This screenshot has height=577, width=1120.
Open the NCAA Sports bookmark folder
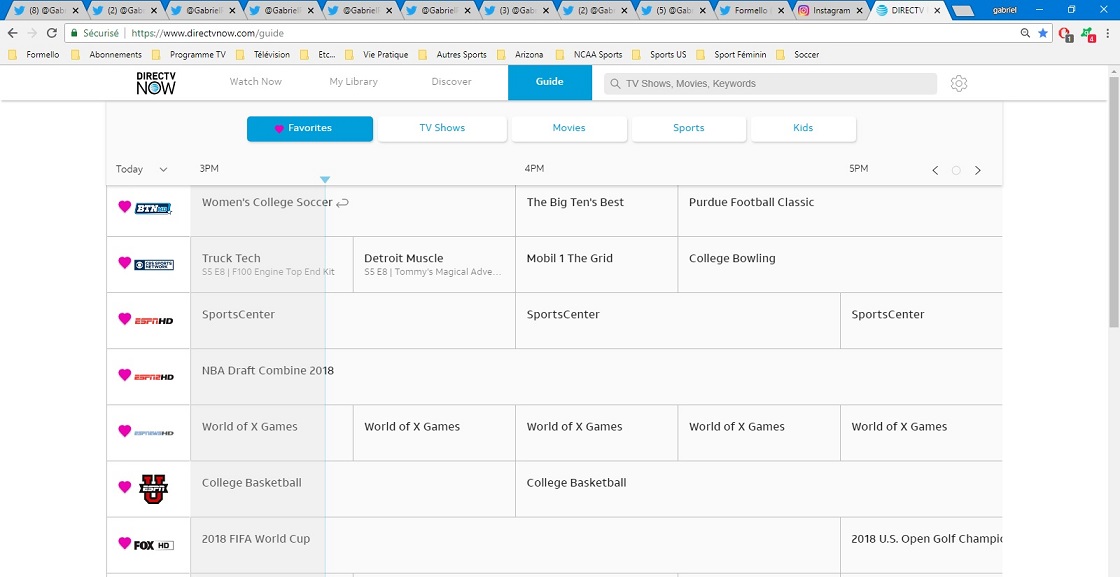[x=590, y=54]
